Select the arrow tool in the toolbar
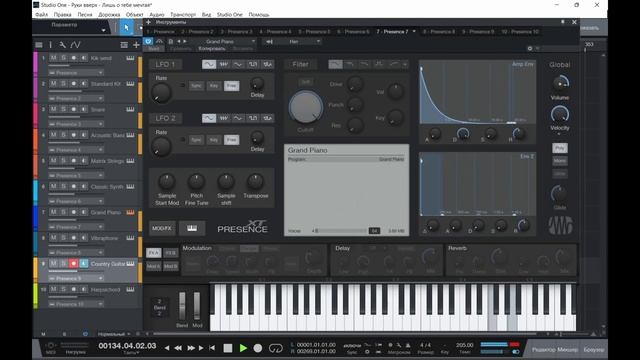The image size is (640, 360). pos(126,28)
